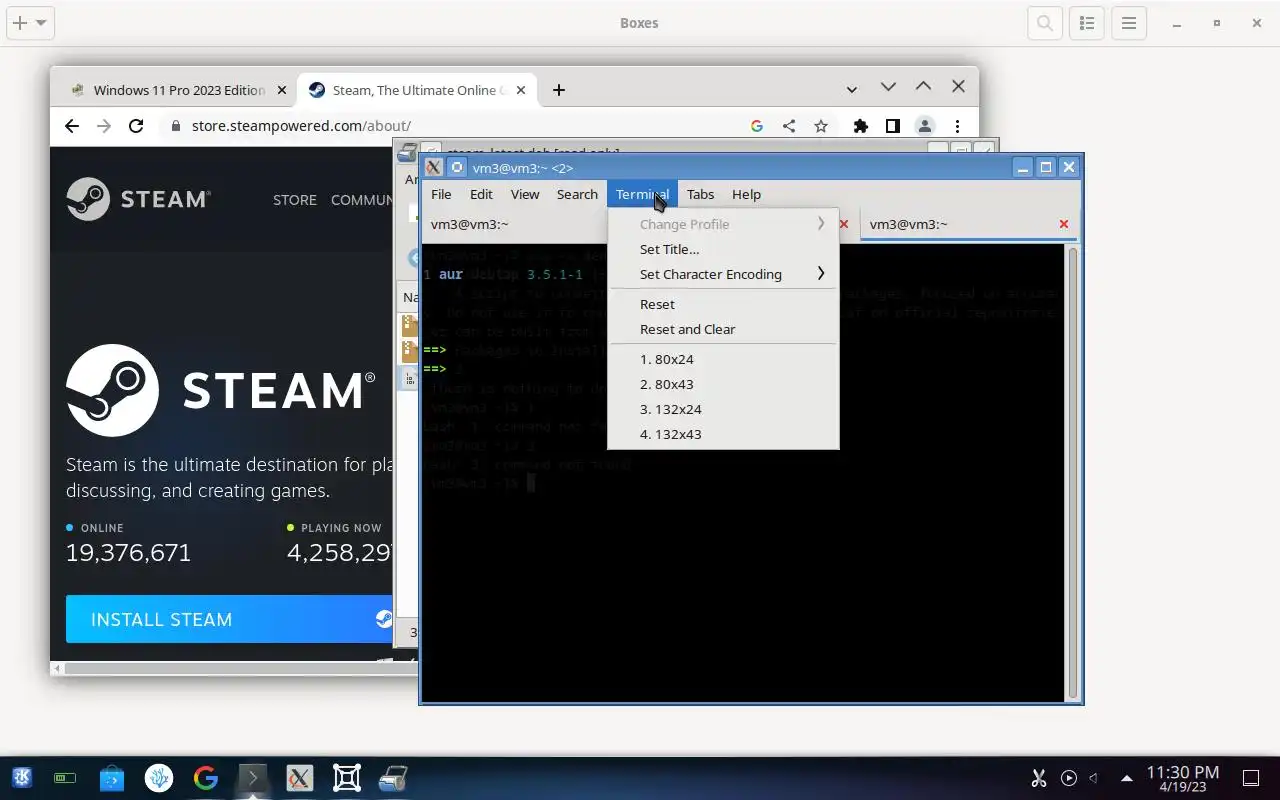
Task: Open the STORE link on Steam
Action: 295,200
